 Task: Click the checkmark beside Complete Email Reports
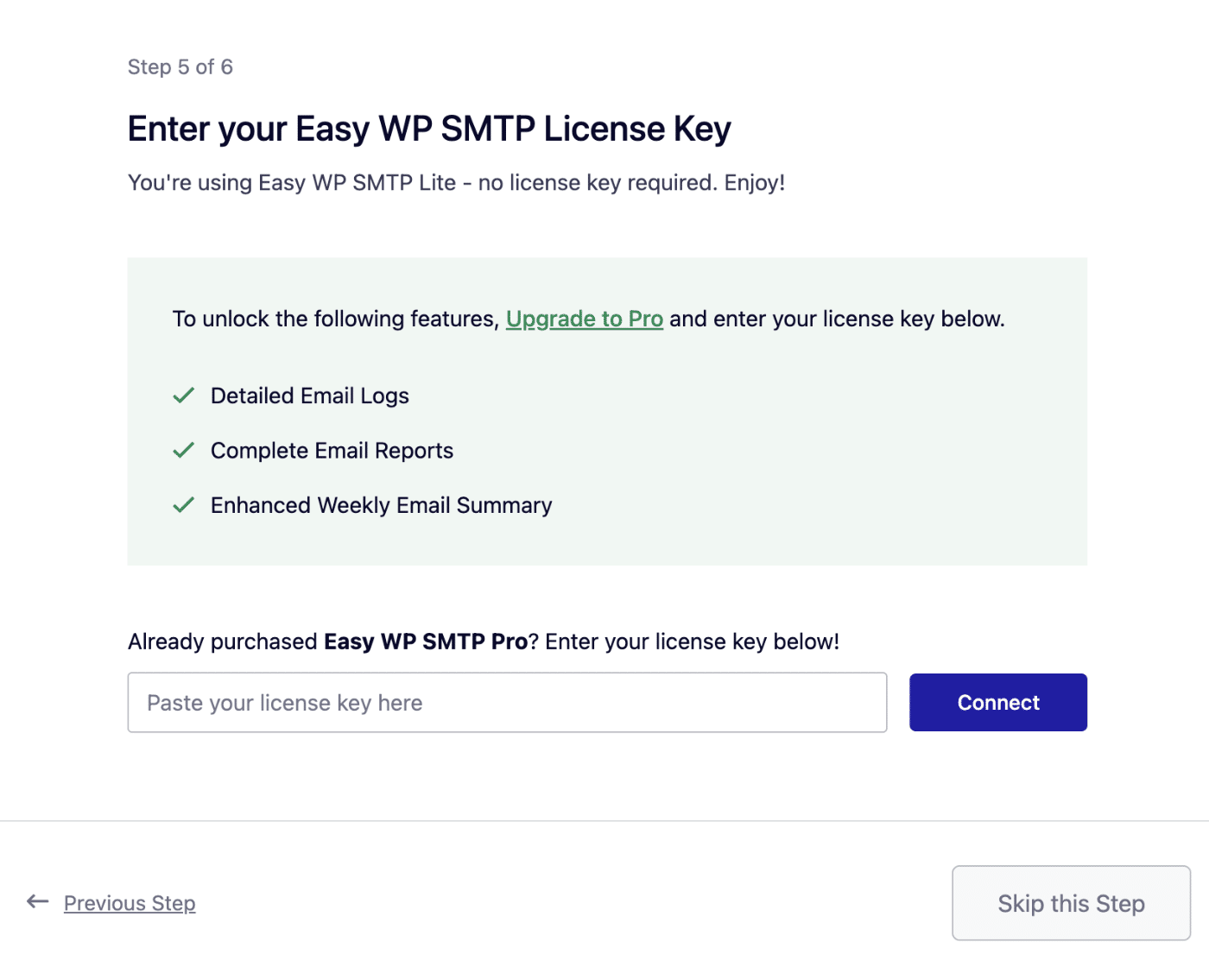(183, 450)
